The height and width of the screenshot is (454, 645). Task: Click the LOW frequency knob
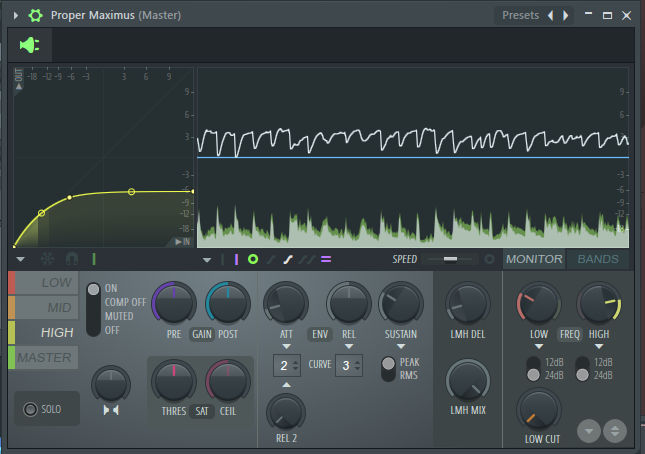pyautogui.click(x=539, y=303)
